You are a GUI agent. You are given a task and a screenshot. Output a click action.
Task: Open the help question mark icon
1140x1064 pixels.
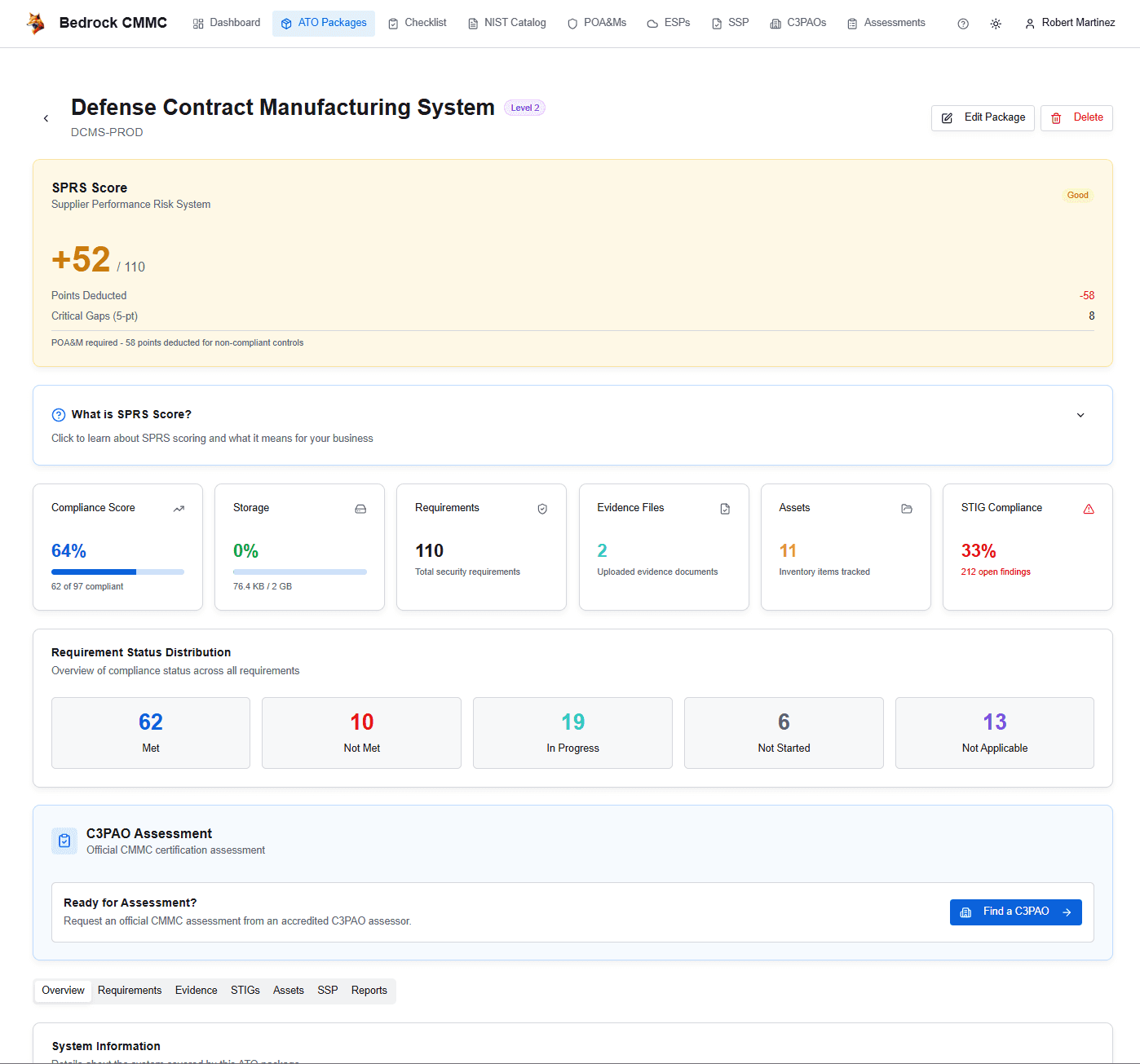pos(962,24)
